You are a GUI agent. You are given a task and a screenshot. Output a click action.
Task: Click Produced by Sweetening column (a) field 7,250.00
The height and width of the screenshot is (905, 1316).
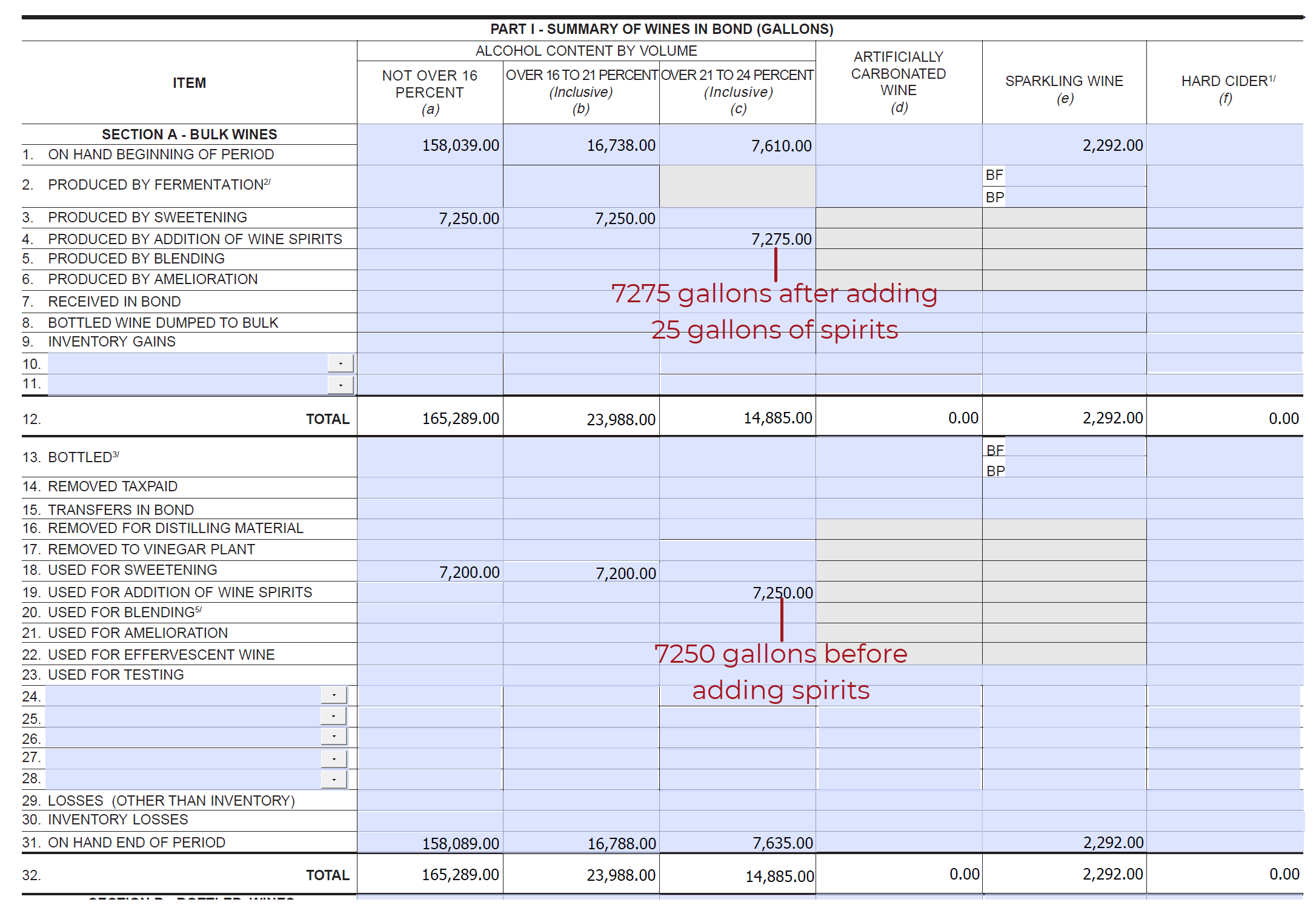point(430,218)
